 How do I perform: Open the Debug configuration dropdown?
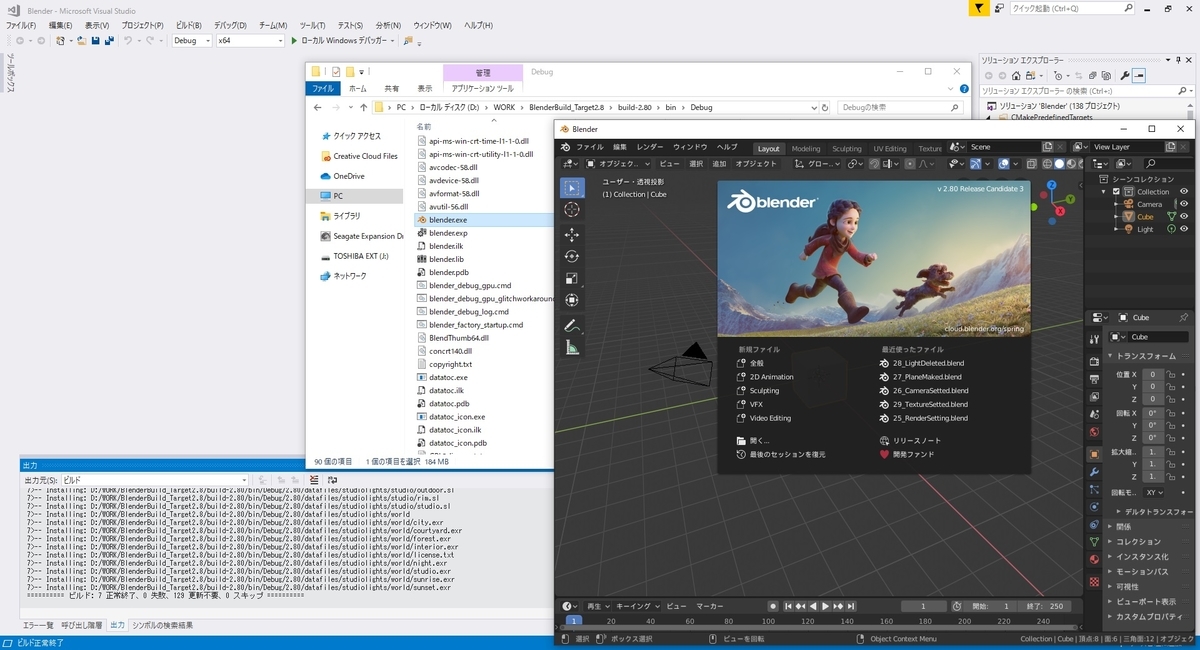click(192, 41)
